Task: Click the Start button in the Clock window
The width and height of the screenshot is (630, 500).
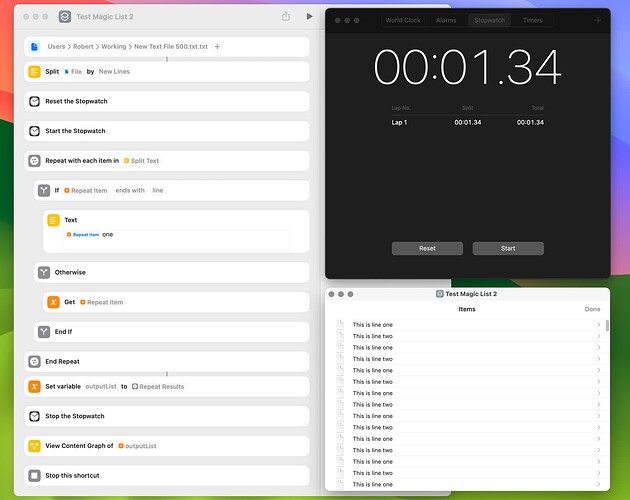Action: pos(508,248)
